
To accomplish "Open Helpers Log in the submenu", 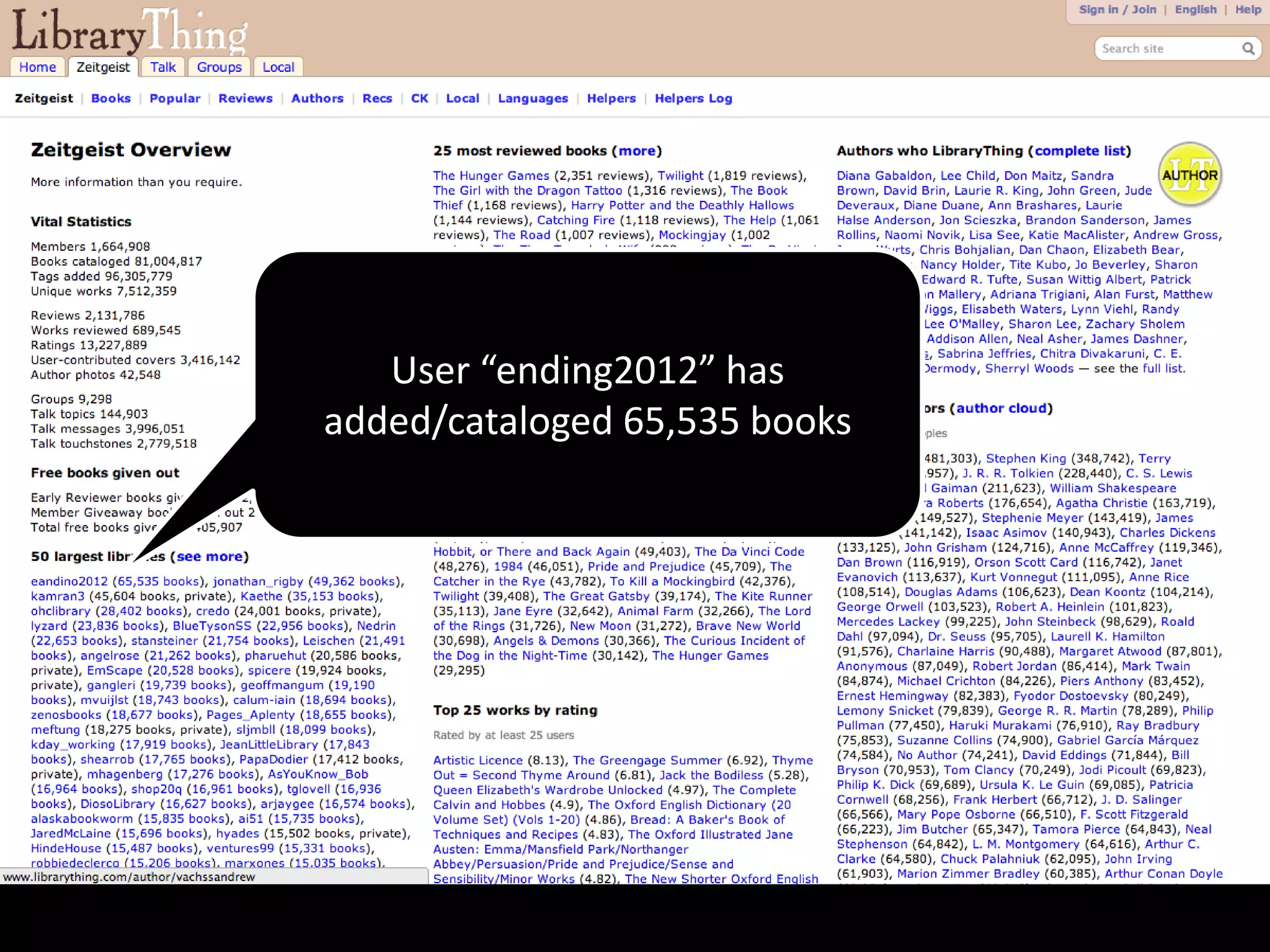I will pyautogui.click(x=693, y=98).
